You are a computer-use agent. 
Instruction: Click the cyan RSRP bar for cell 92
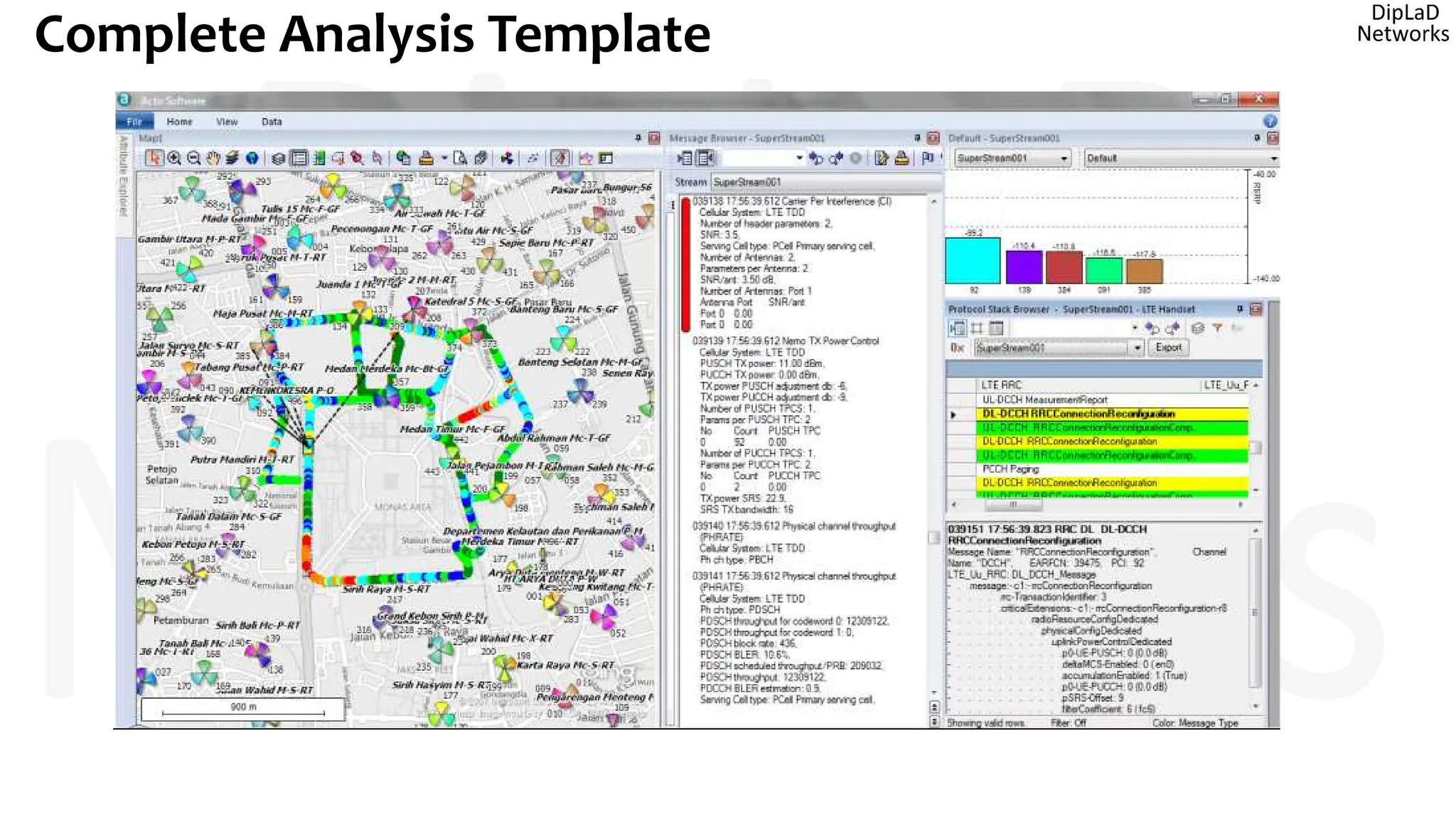tap(973, 261)
